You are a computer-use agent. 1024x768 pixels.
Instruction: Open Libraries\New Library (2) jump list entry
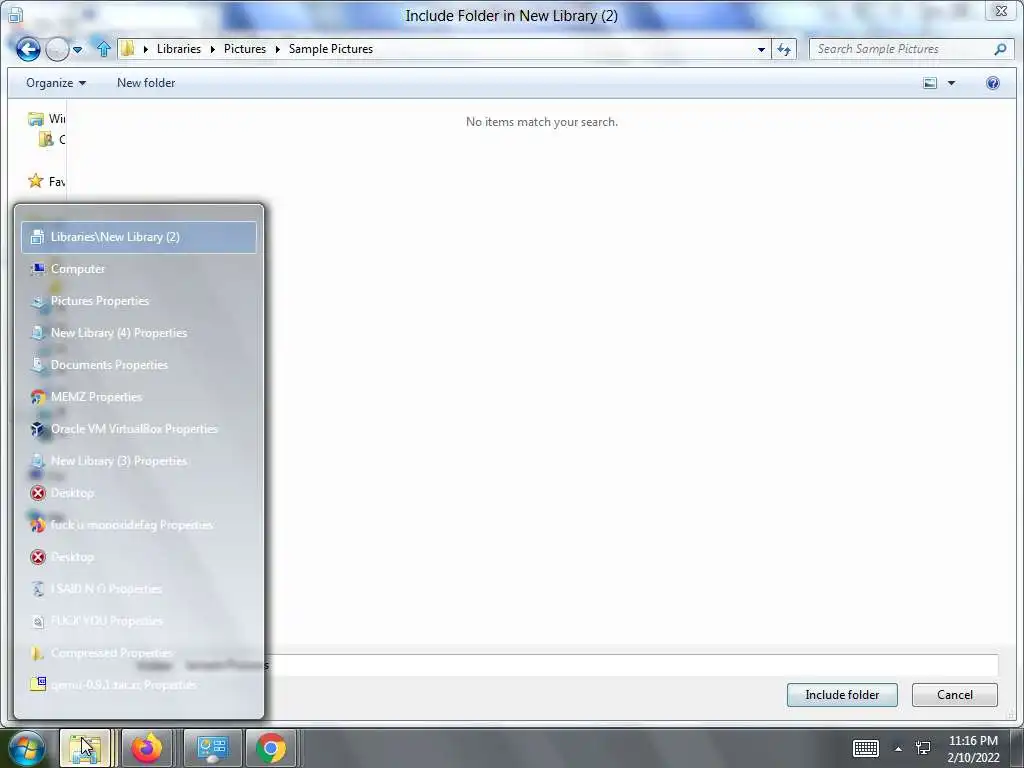coord(139,237)
